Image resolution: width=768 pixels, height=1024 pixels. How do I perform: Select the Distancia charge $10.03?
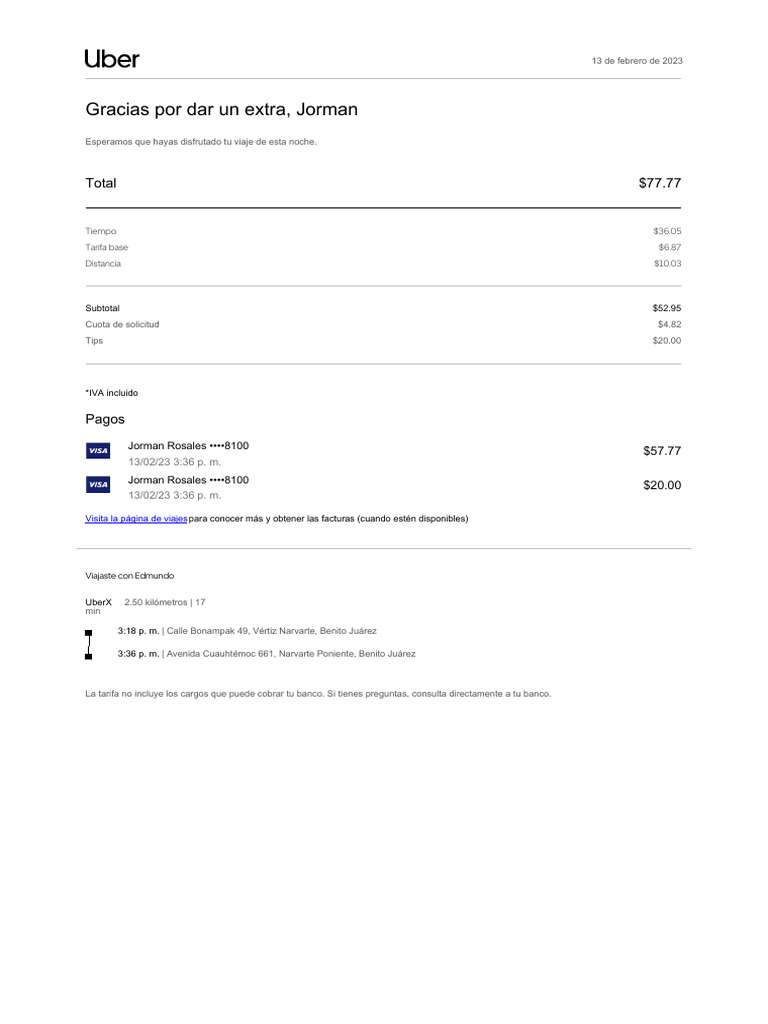(x=666, y=264)
